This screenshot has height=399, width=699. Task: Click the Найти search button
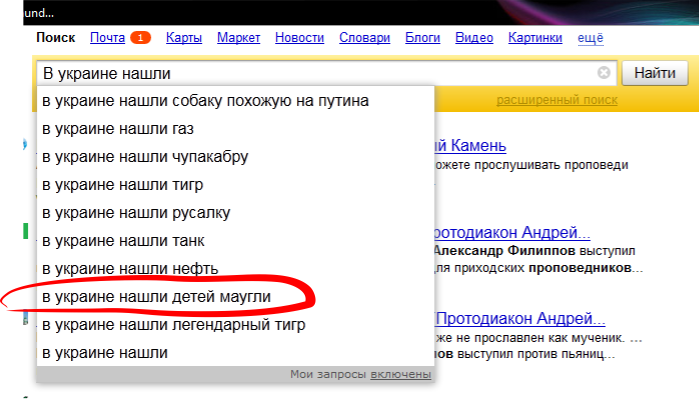click(655, 73)
